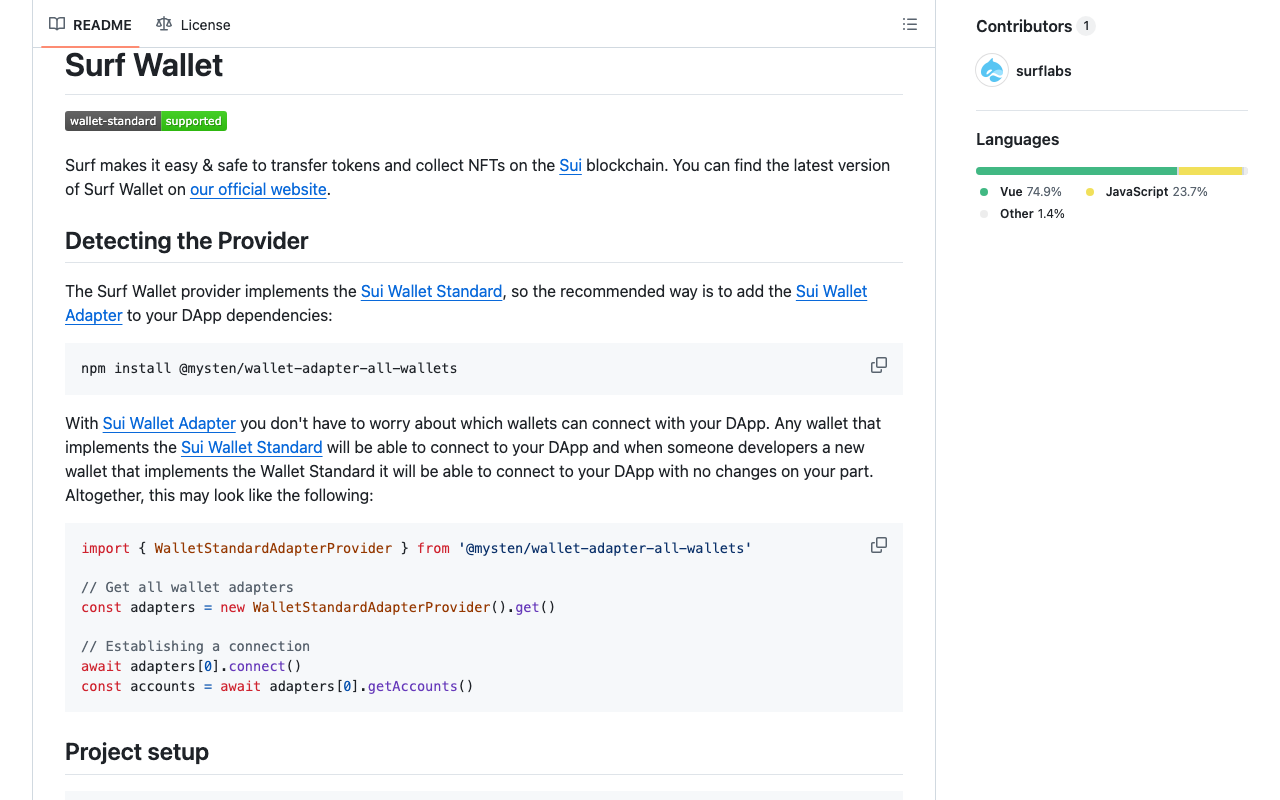
Task: Click the green Vue segment of language bar
Action: click(x=1076, y=171)
